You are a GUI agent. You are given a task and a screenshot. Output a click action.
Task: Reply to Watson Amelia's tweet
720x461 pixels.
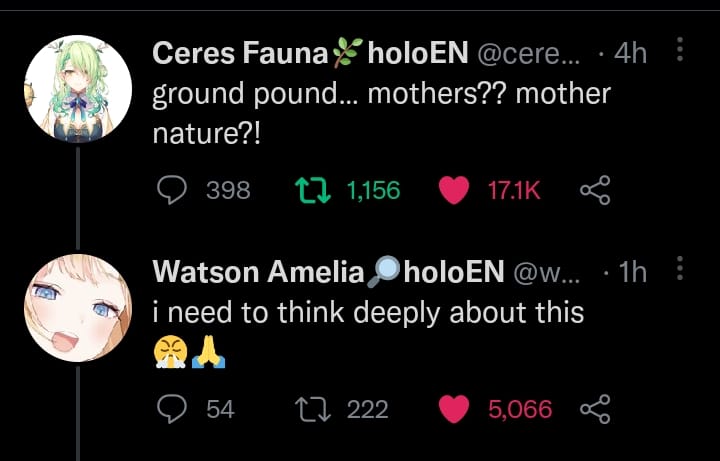point(174,408)
